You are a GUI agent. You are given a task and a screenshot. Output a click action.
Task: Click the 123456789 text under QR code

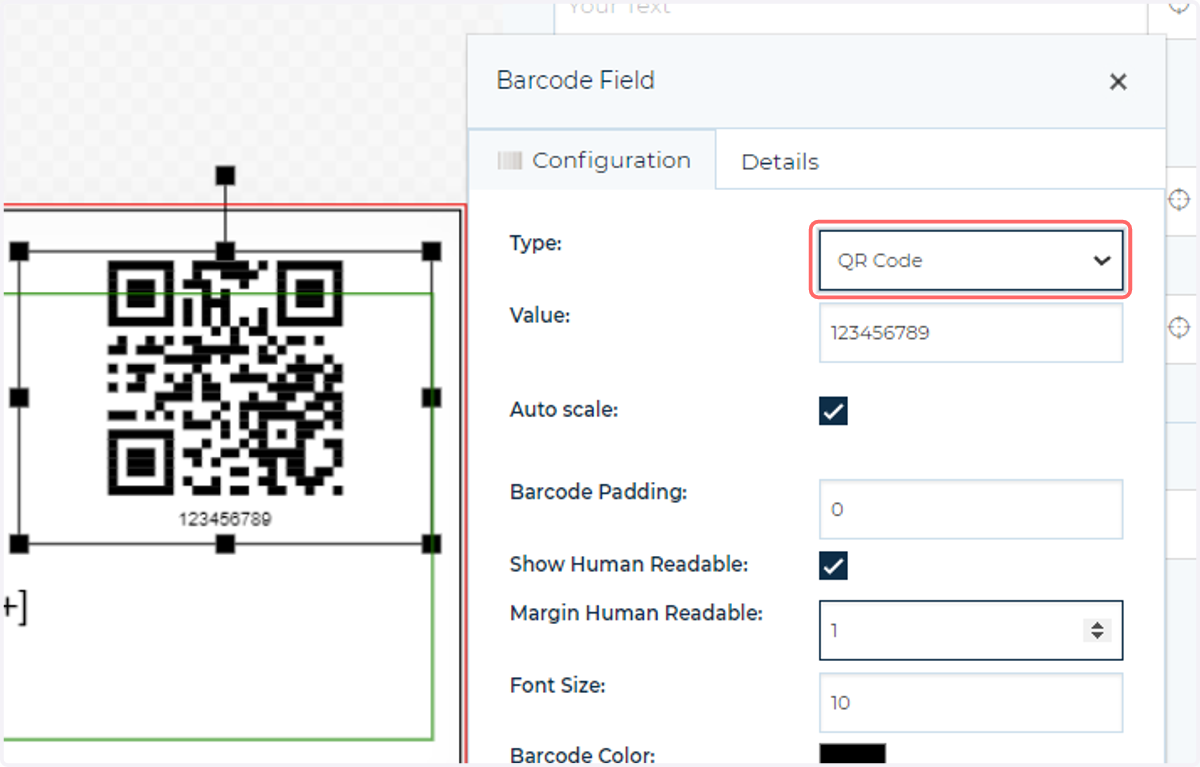[x=225, y=519]
